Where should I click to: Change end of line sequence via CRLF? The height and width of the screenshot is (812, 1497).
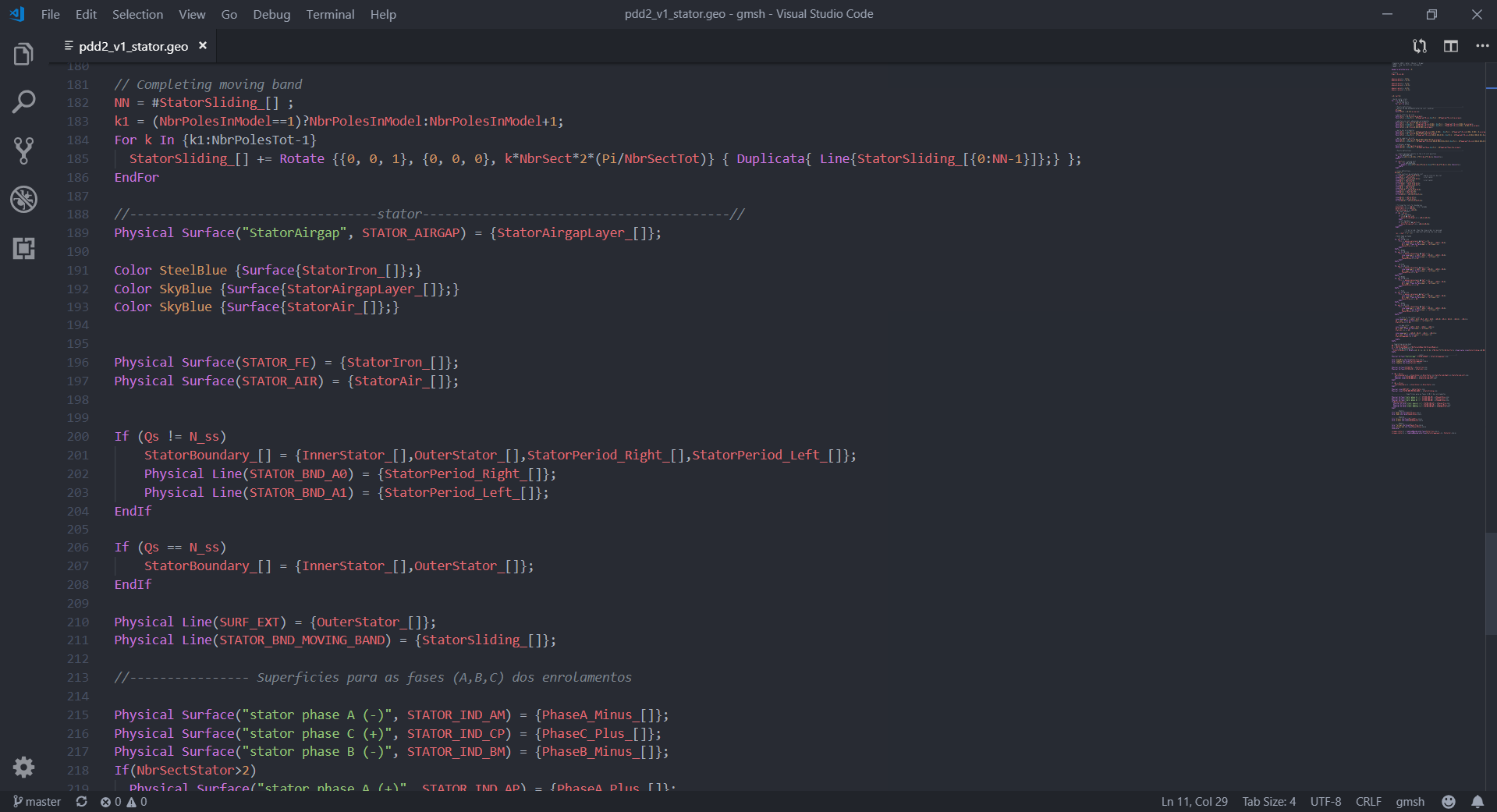[x=1368, y=802]
